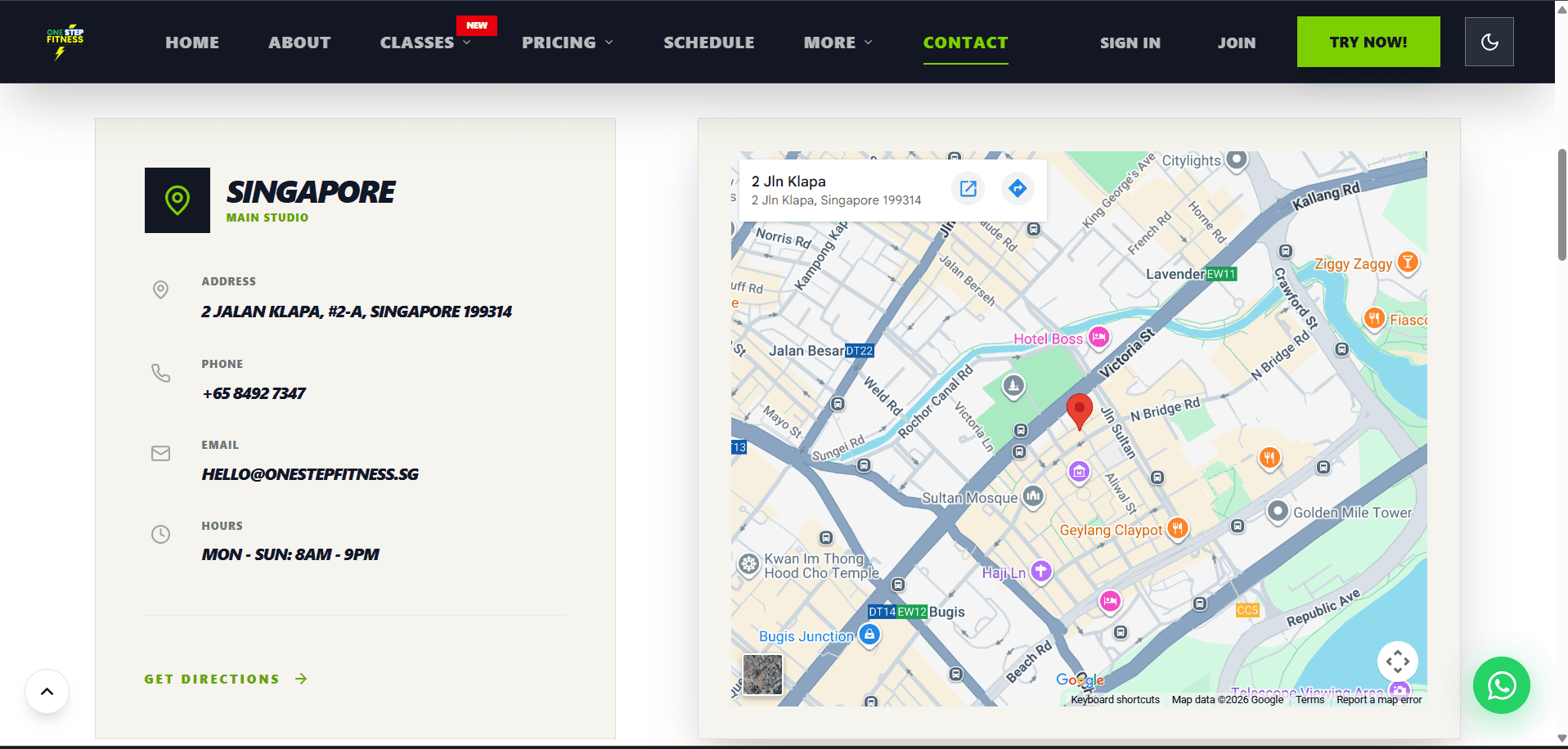Click the Ziggy Zaggy bar marker
Image resolution: width=1568 pixels, height=749 pixels.
[x=1408, y=262]
